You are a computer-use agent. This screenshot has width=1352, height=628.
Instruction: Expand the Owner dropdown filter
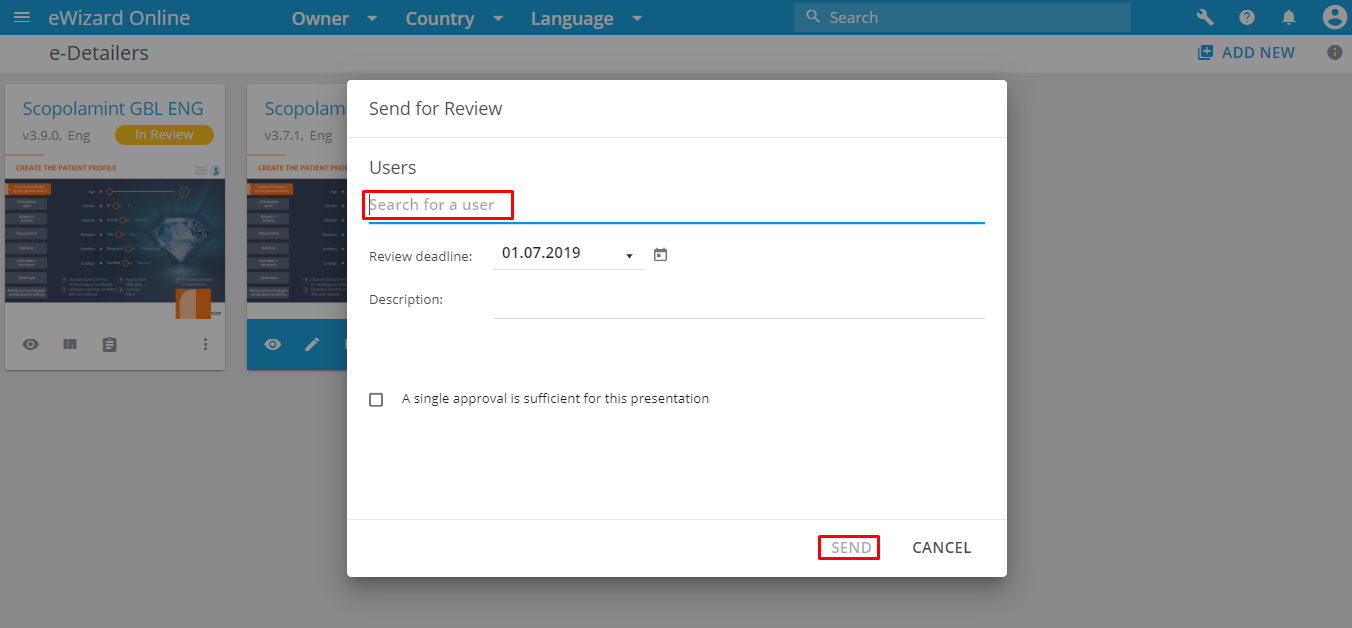coord(335,19)
